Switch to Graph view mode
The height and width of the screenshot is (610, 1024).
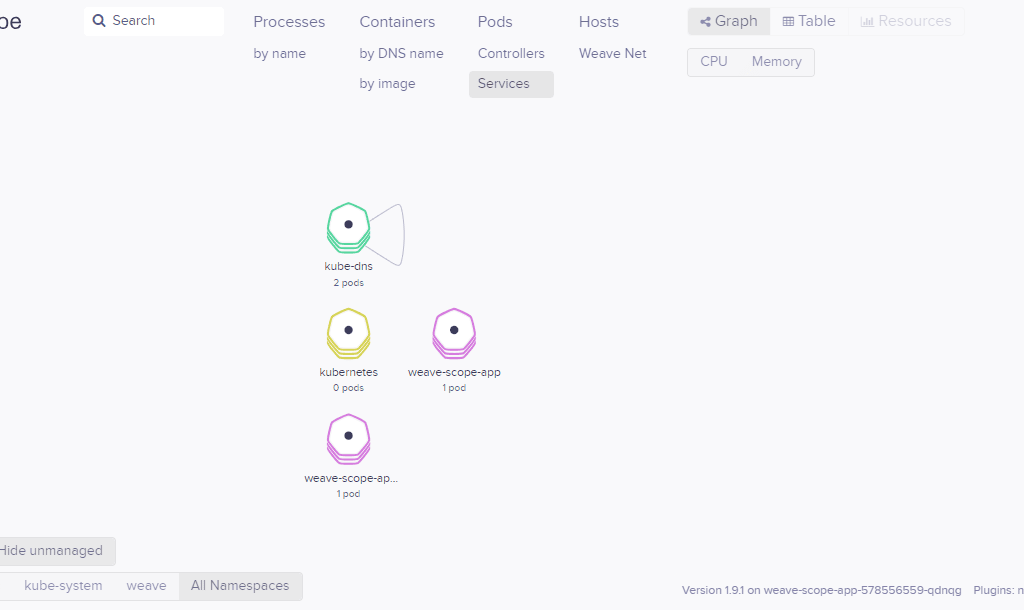point(729,21)
